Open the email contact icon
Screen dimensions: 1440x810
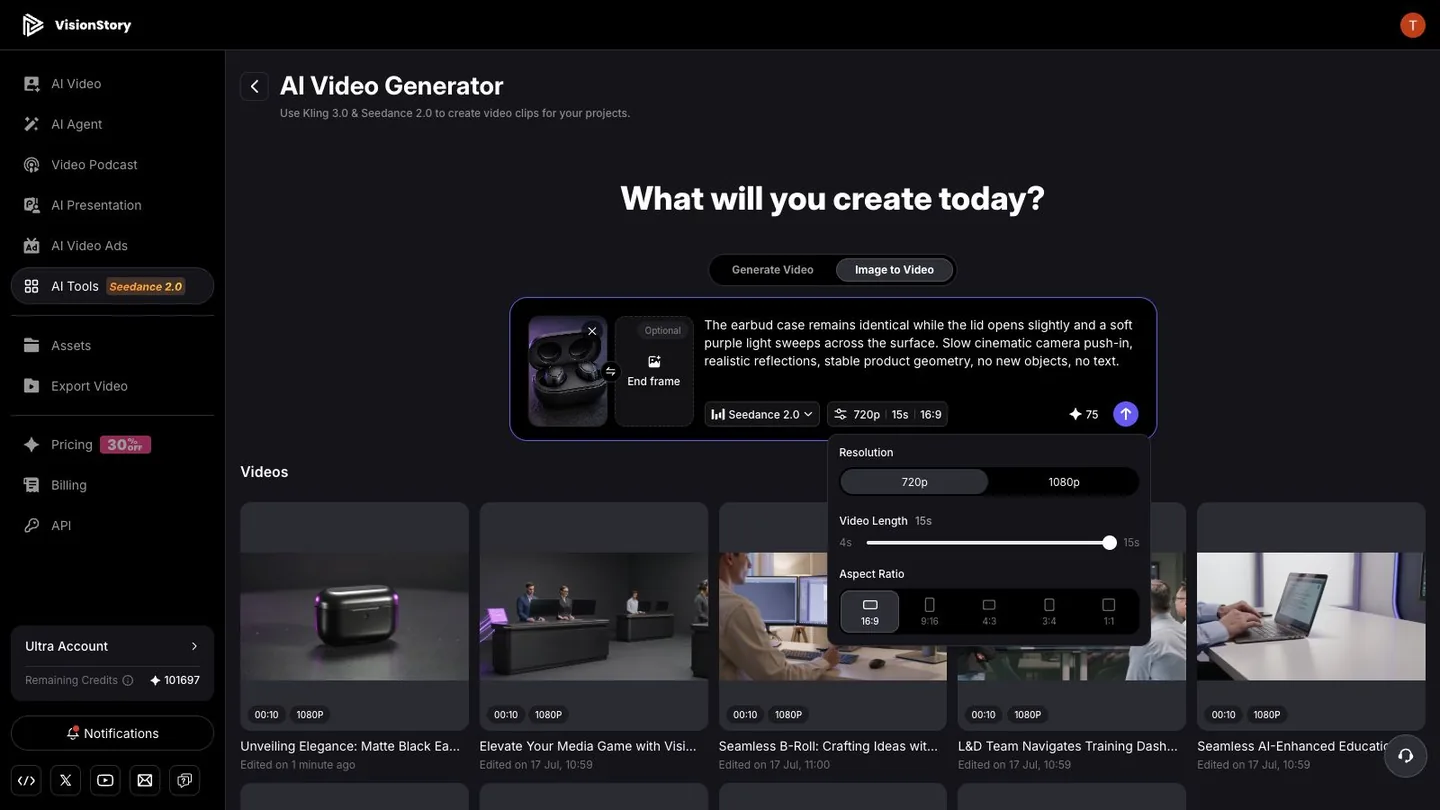(x=145, y=780)
